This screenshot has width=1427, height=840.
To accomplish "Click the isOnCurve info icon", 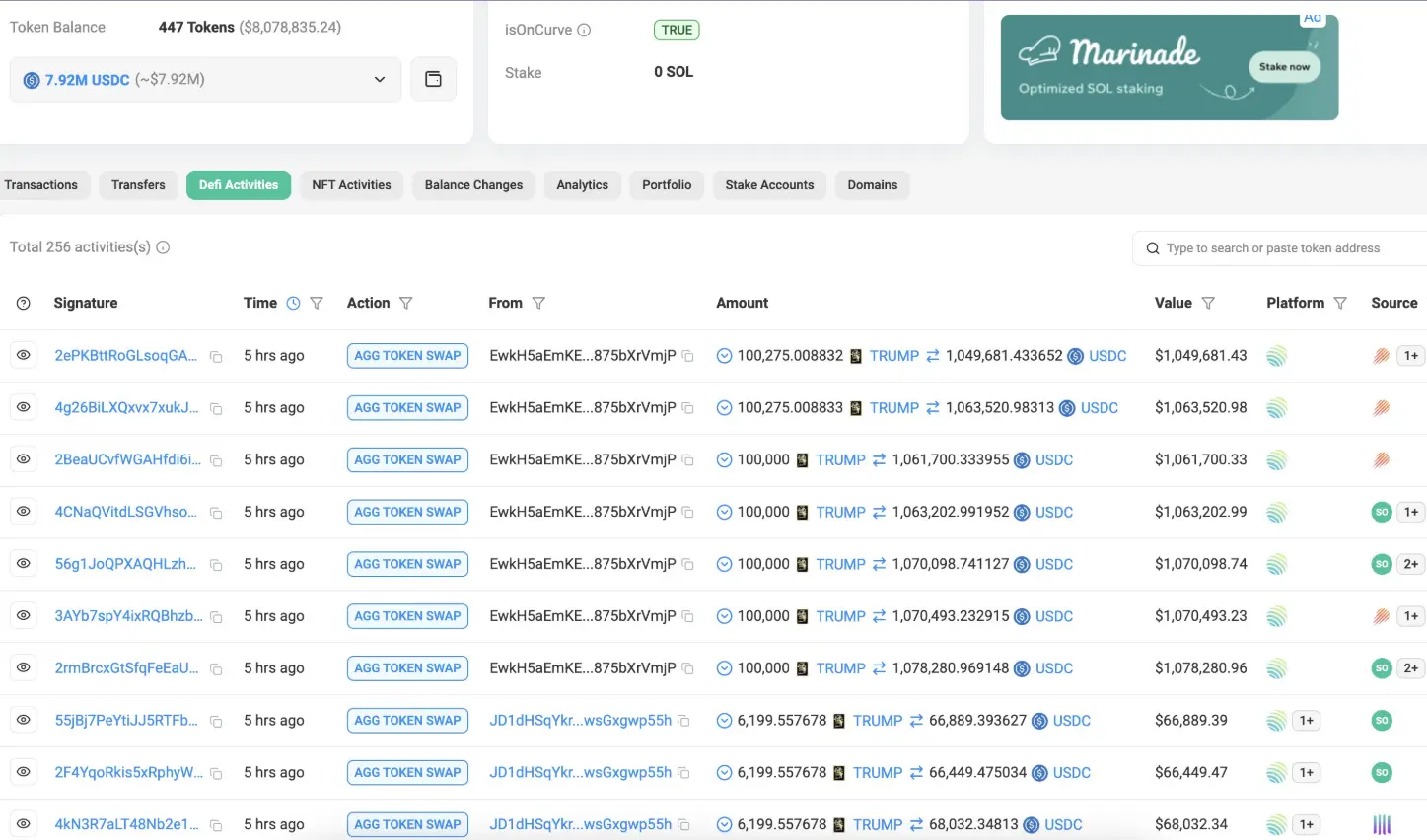I will tap(584, 30).
